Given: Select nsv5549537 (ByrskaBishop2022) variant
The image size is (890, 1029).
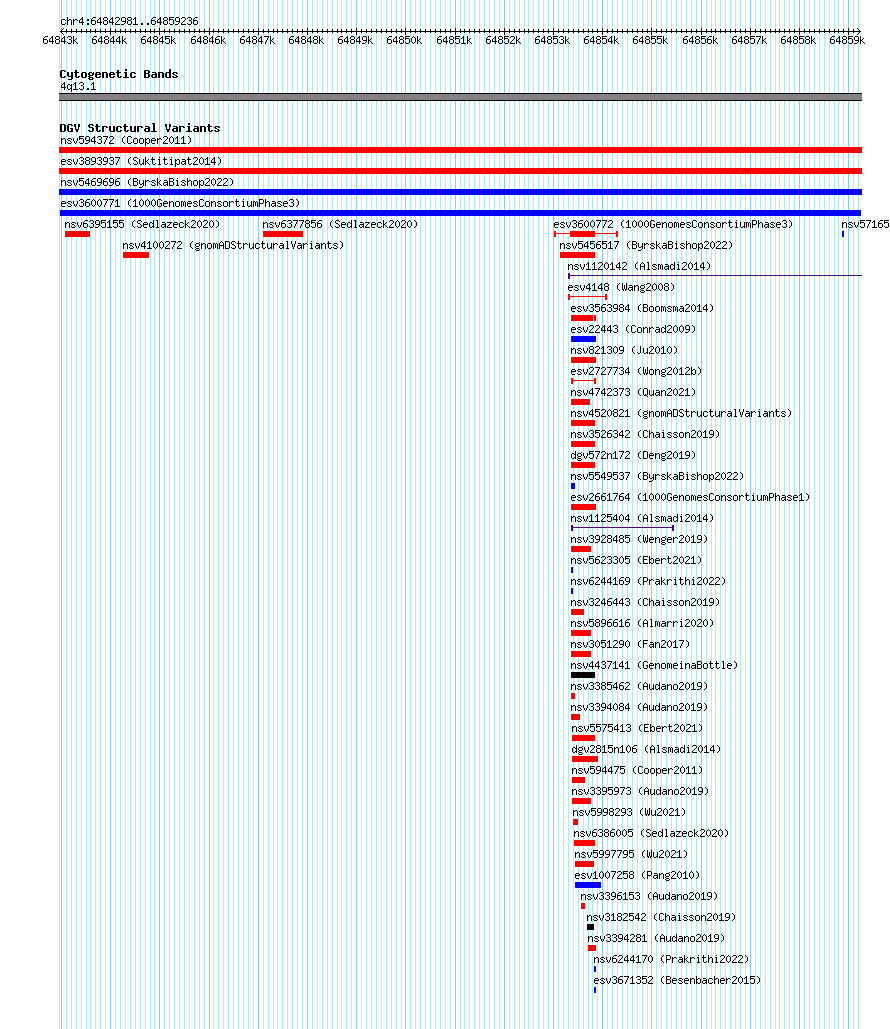Looking at the screenshot, I should (x=657, y=476).
